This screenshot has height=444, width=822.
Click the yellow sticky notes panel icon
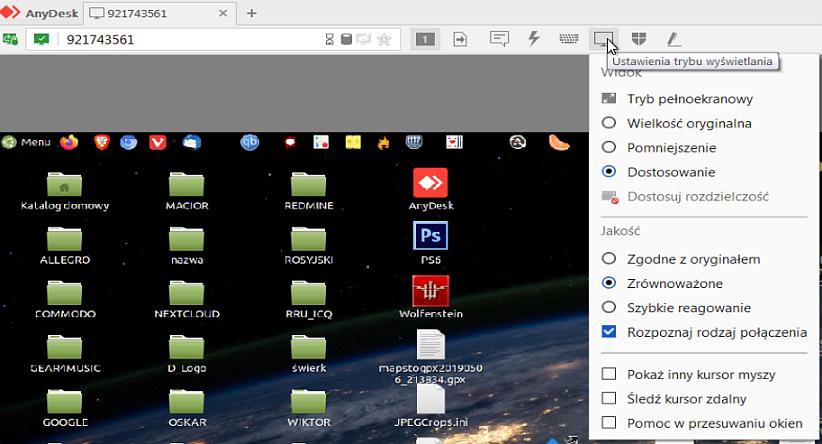[x=353, y=142]
